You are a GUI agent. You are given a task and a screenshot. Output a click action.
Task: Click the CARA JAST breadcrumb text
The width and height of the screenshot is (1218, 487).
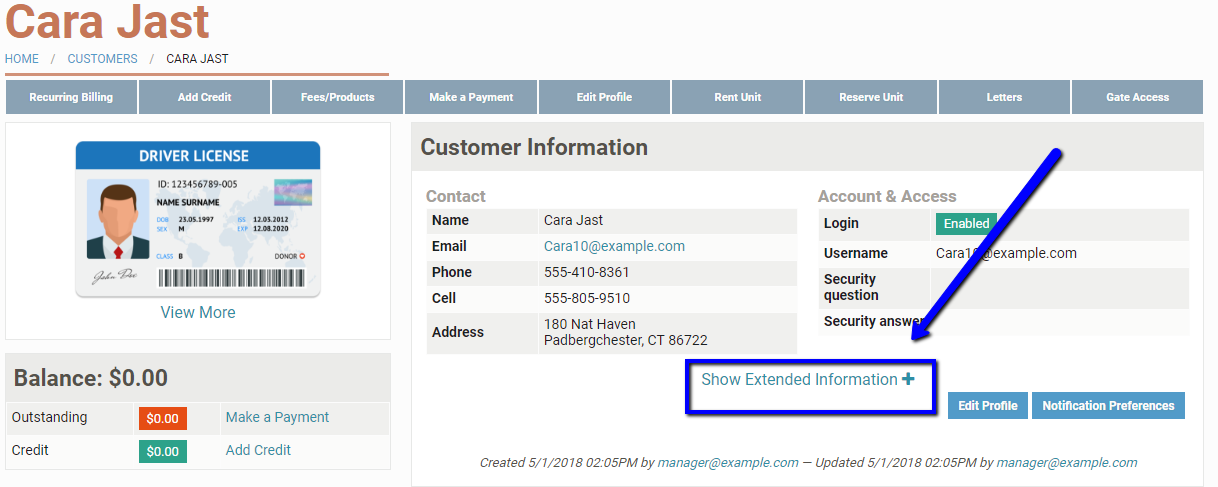(x=197, y=59)
